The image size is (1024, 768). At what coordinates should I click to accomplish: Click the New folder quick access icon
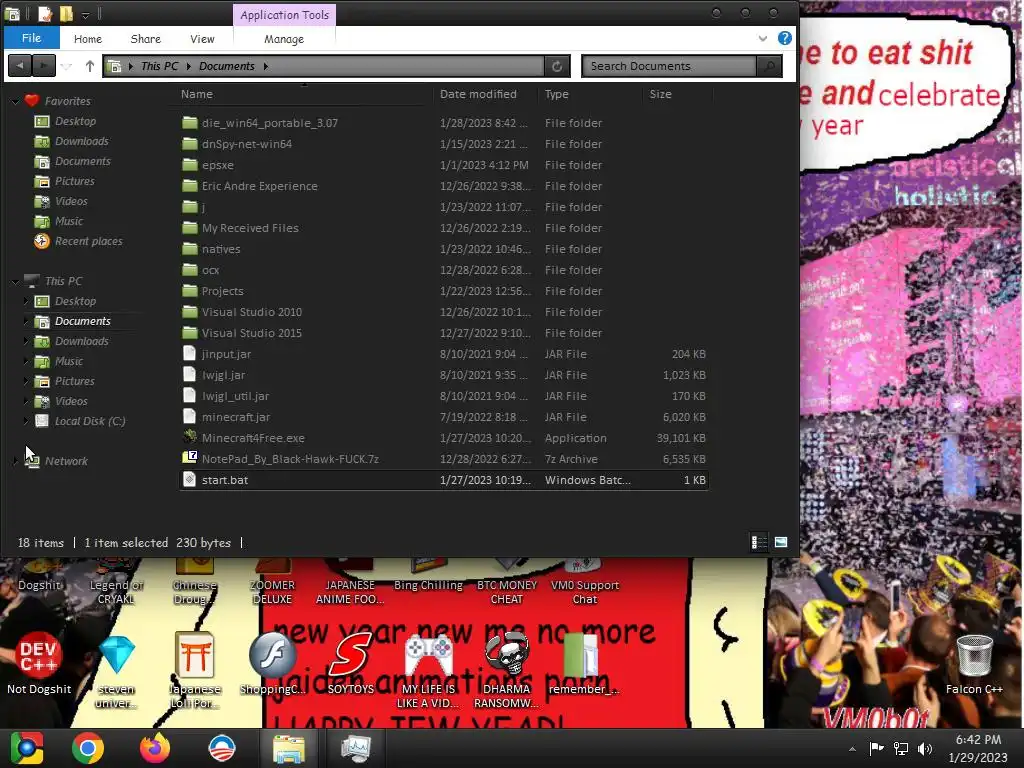pyautogui.click(x=66, y=14)
